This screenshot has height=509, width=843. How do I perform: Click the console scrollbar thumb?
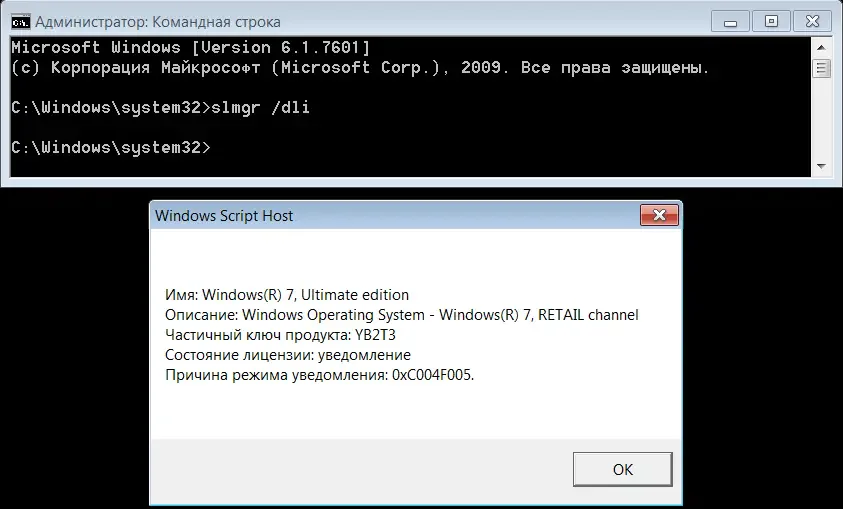pos(821,68)
